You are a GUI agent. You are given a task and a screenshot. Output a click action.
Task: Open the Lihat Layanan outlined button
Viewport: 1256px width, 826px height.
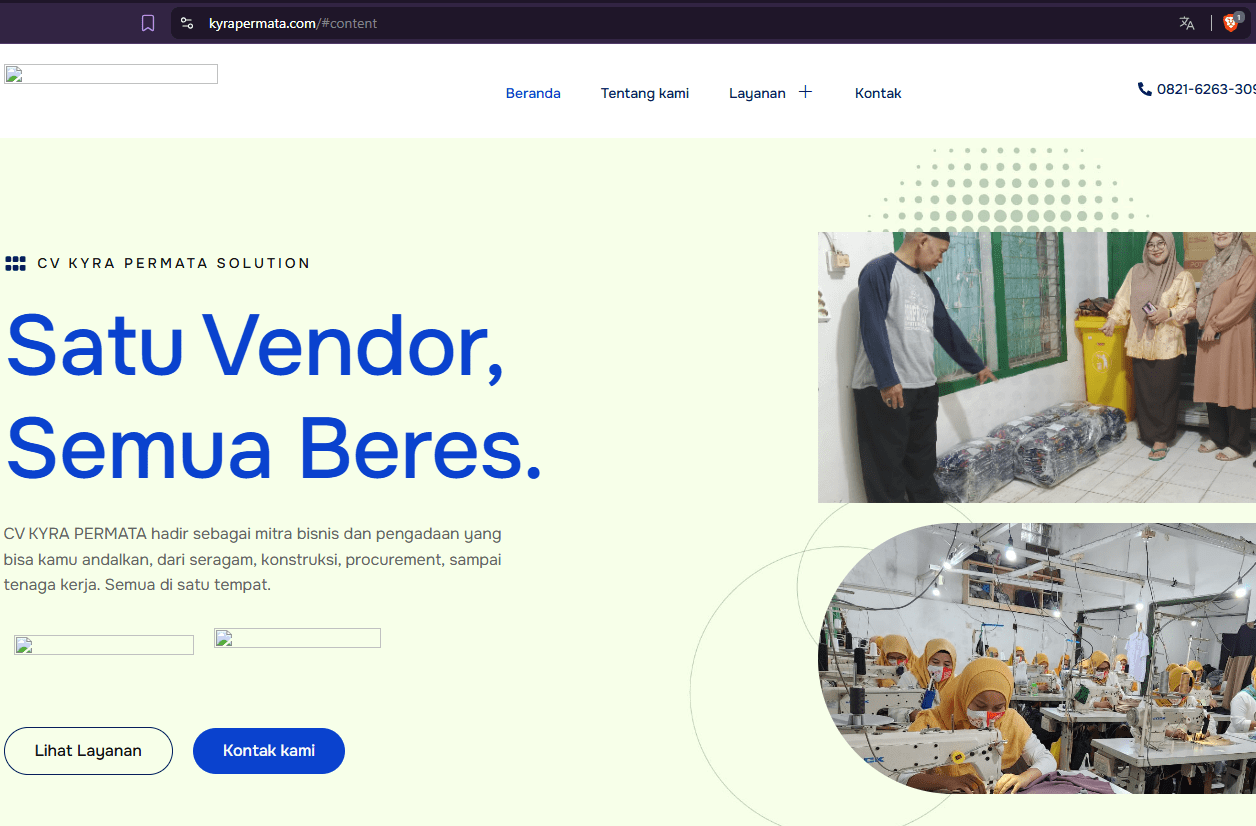point(88,751)
